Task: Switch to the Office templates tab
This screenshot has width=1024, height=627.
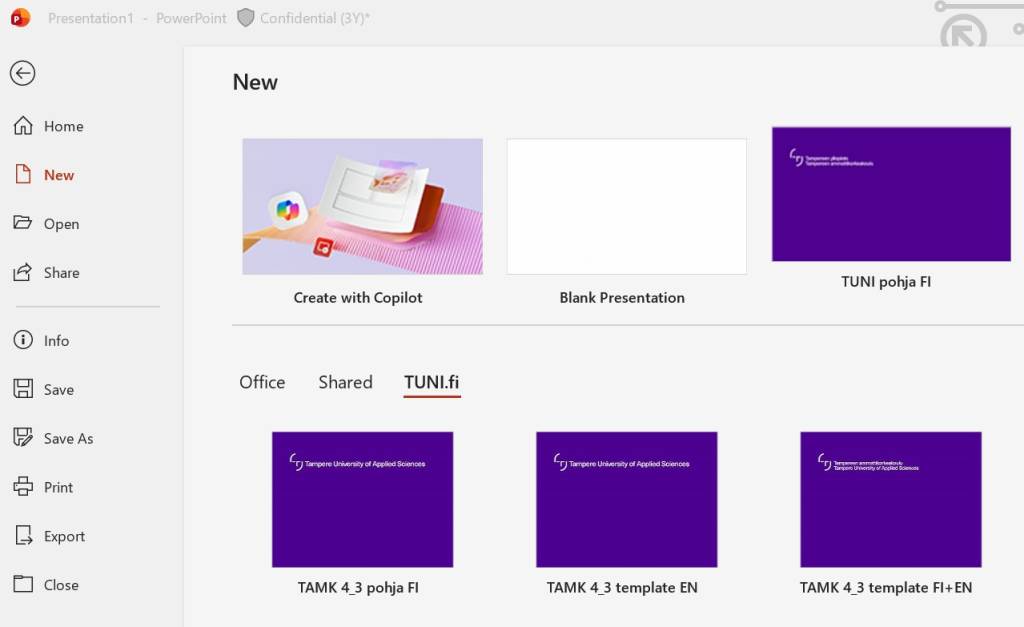Action: pos(262,382)
